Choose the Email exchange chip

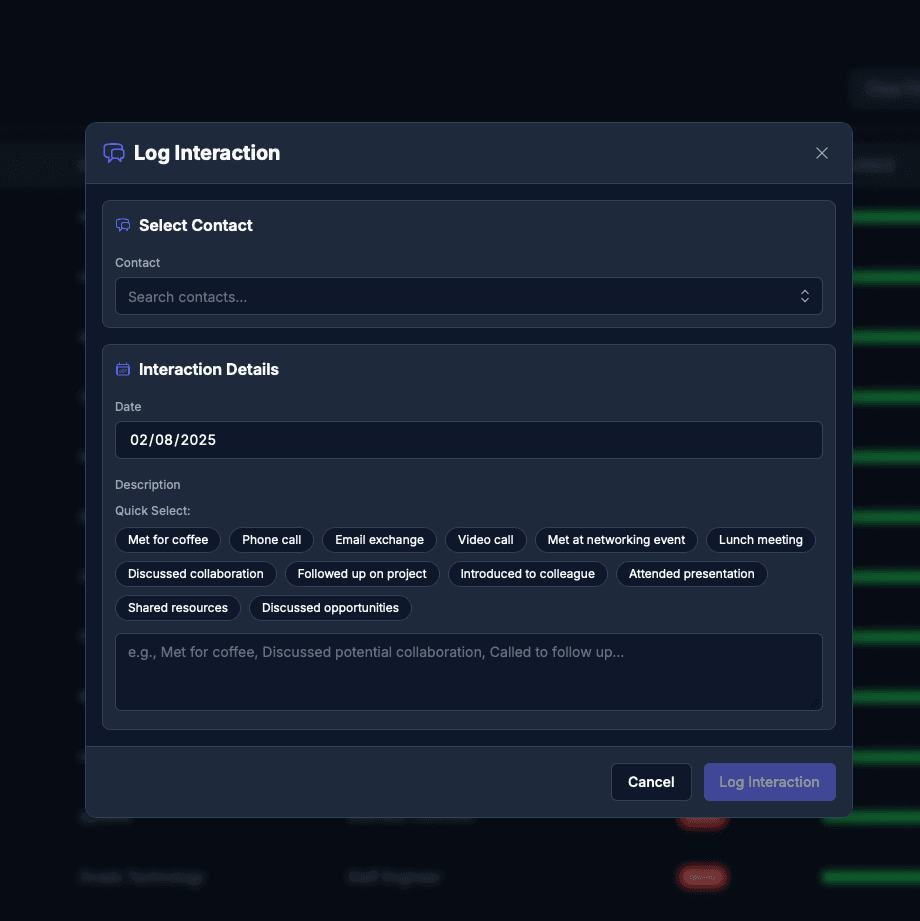pos(379,540)
